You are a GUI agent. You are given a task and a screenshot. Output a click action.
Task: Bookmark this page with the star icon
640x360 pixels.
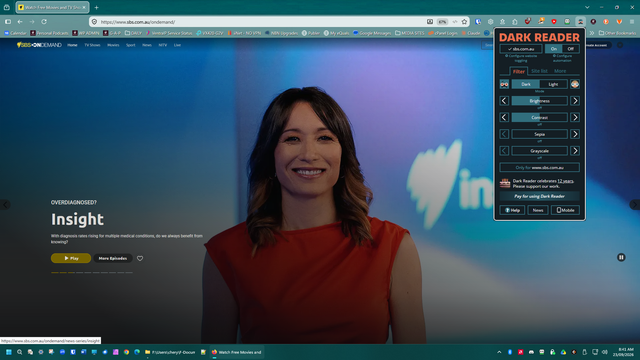coord(464,22)
